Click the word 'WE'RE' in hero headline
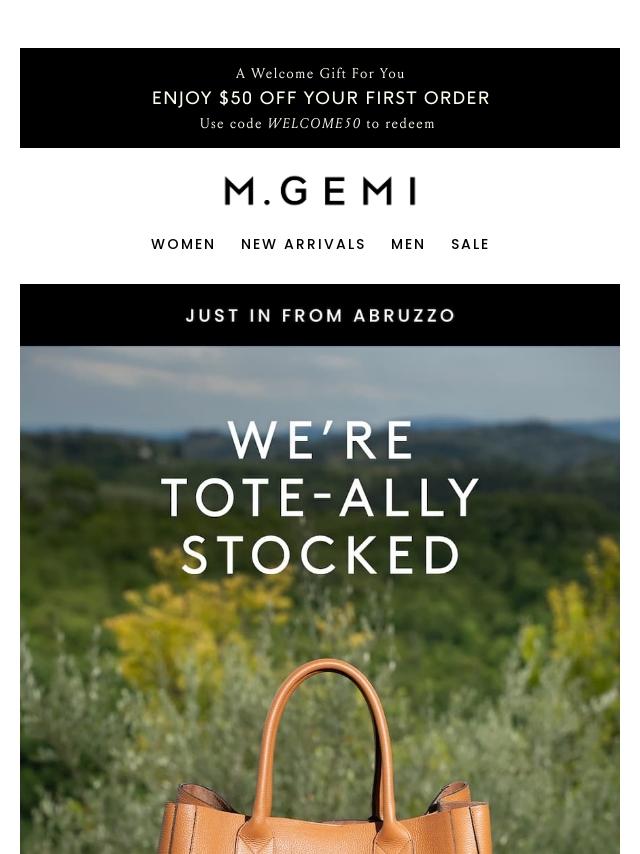This screenshot has width=640, height=854. coord(320,440)
